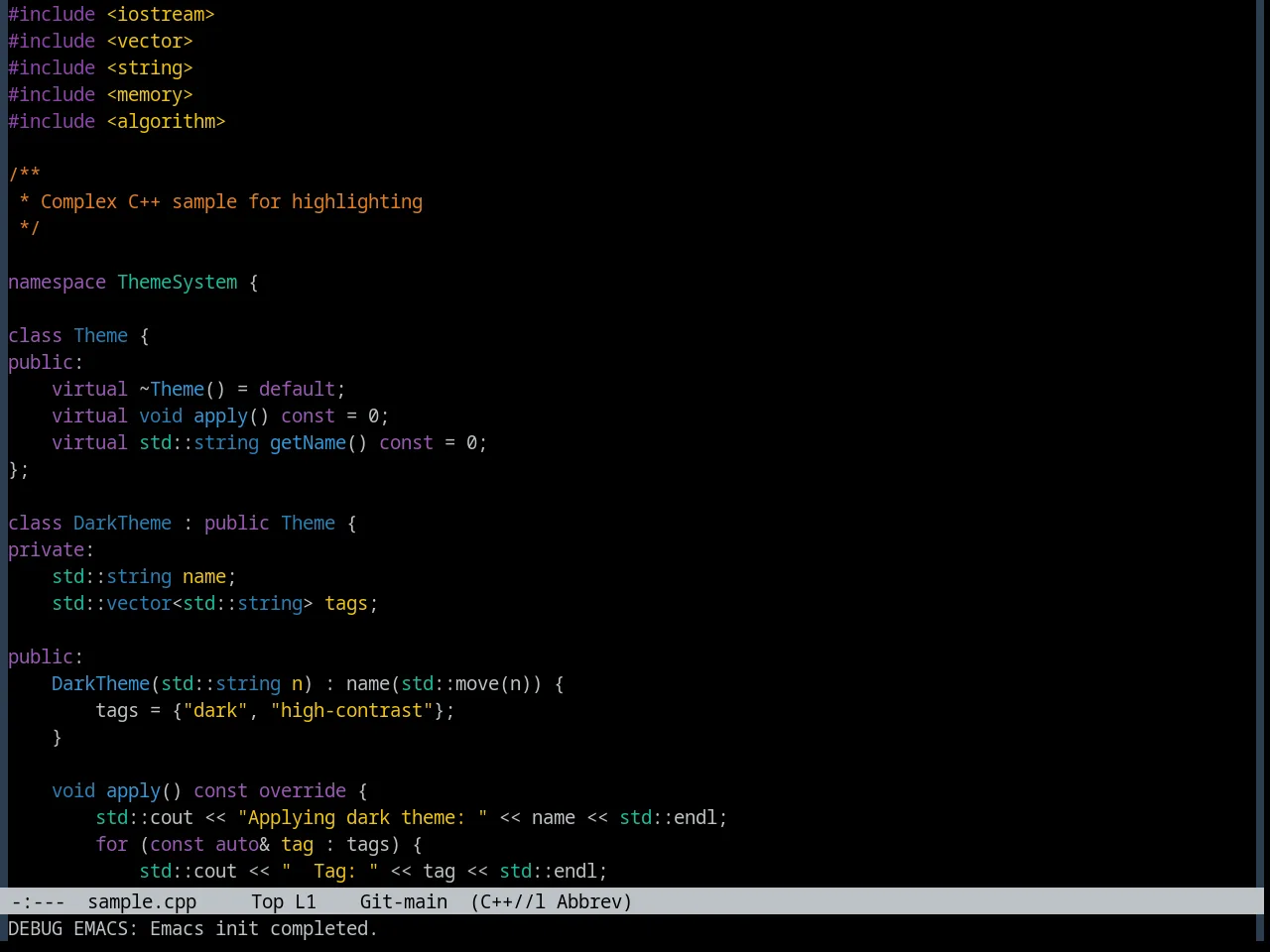Click the 'tags;' member in vector declaration
The width and height of the screenshot is (1270, 952).
point(351,603)
